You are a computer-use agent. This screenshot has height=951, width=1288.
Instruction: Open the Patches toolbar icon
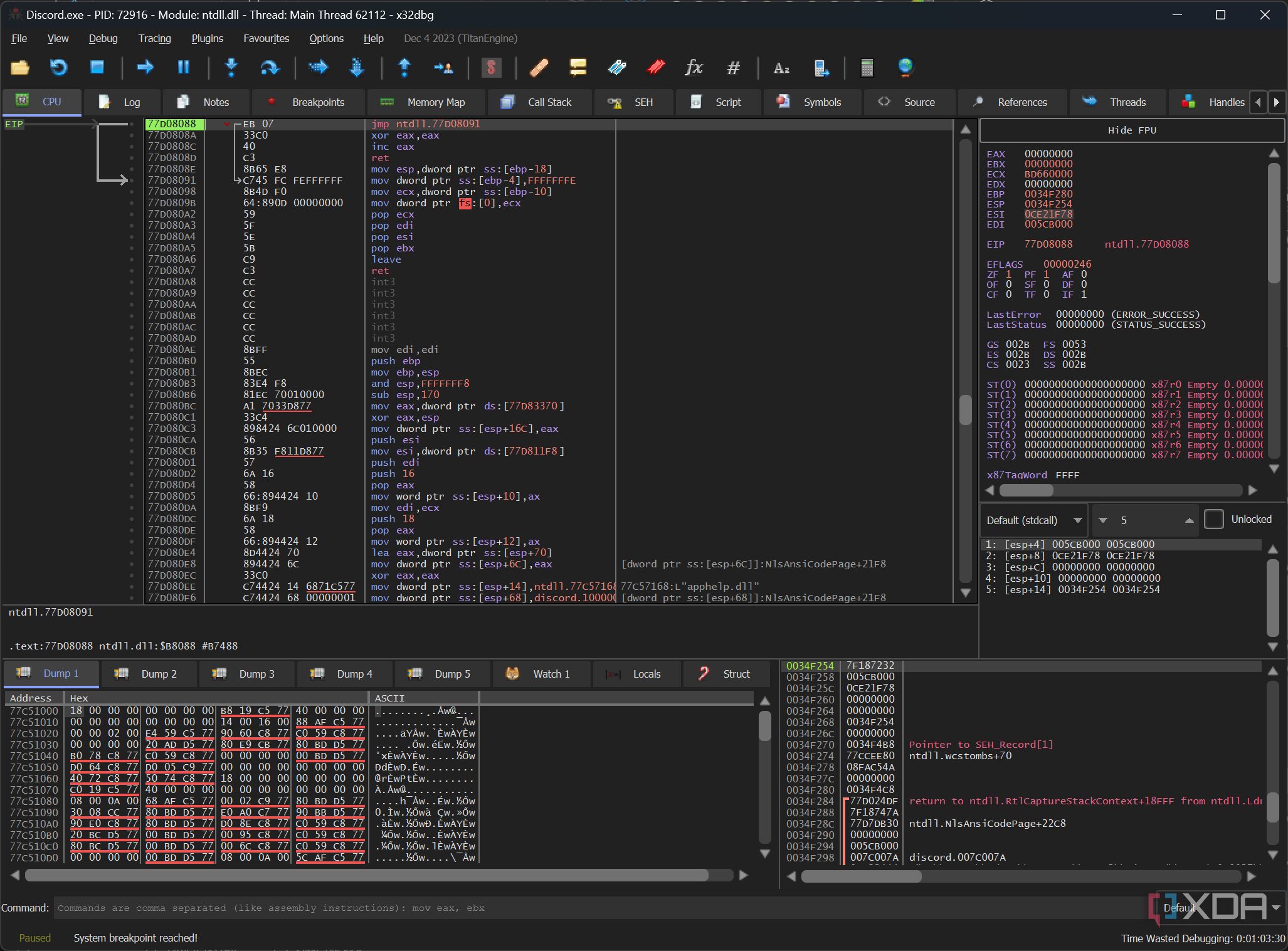click(x=539, y=67)
